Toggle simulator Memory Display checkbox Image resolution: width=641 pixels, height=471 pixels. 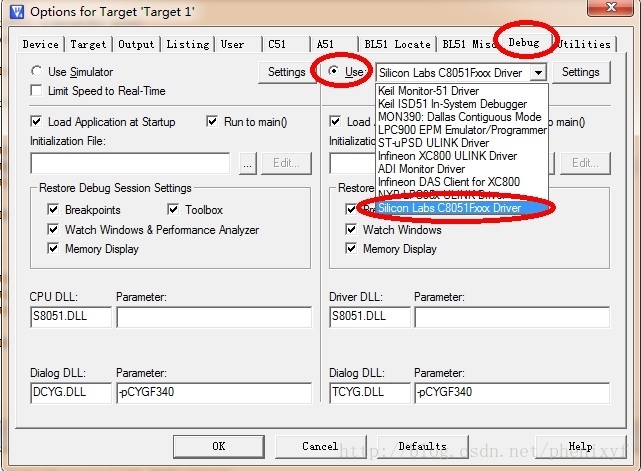point(53,248)
